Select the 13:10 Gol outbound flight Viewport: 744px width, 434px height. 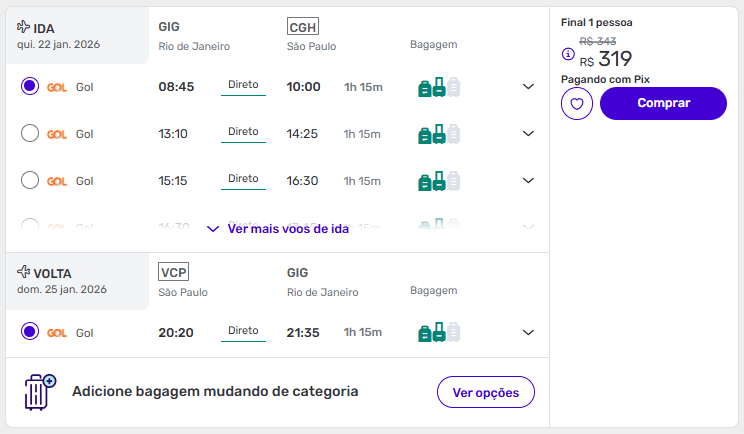(x=30, y=134)
